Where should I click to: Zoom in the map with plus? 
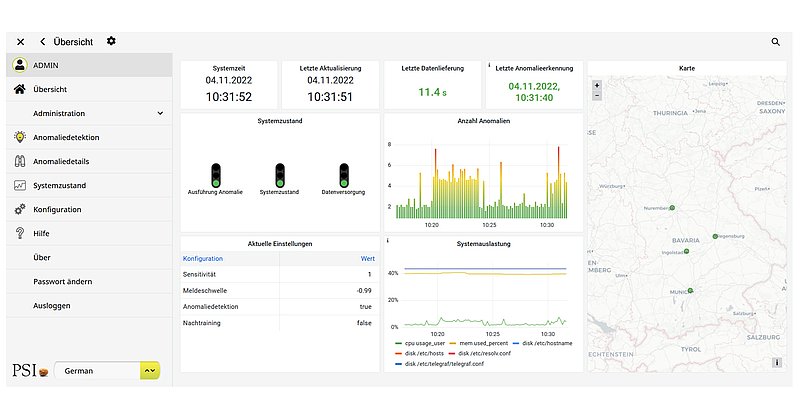click(x=597, y=86)
